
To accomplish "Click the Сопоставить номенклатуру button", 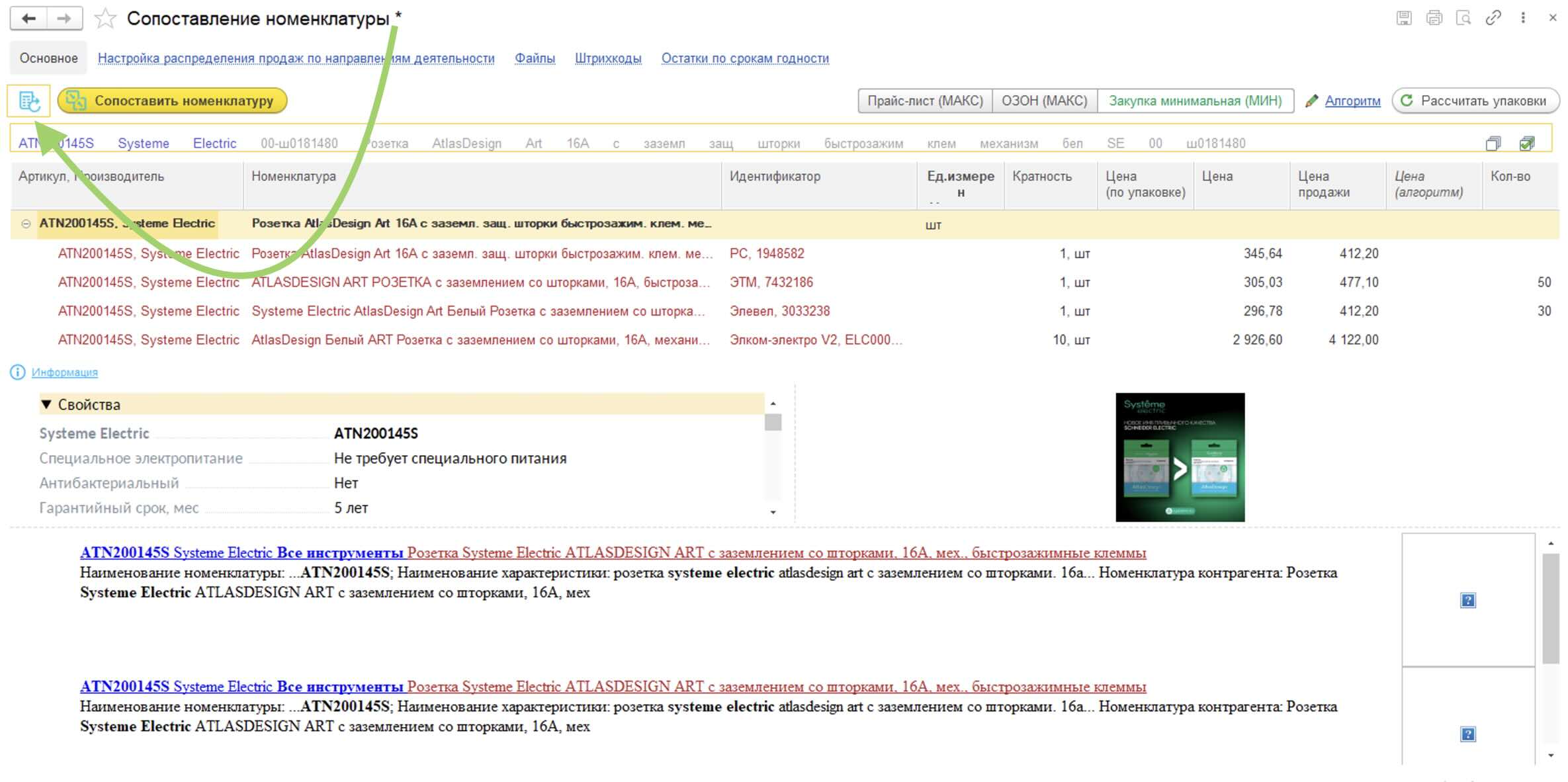I will tap(172, 101).
